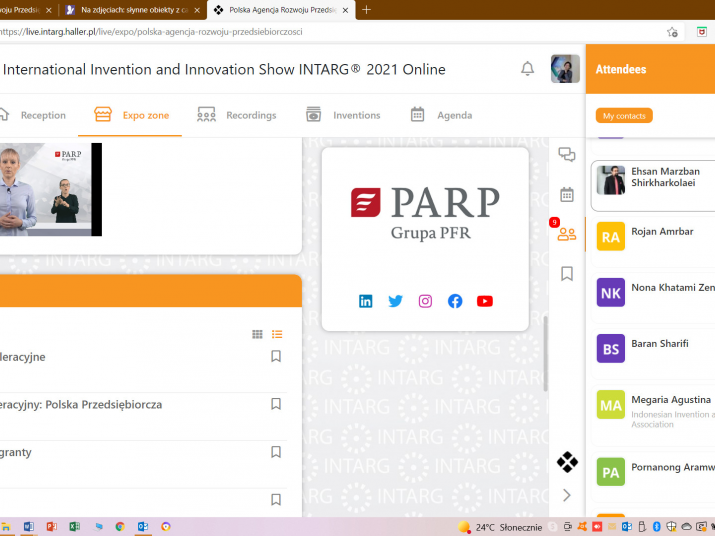The width and height of the screenshot is (715, 536).
Task: Collapse the sidebar with chevron arrow
Action: pos(567,495)
